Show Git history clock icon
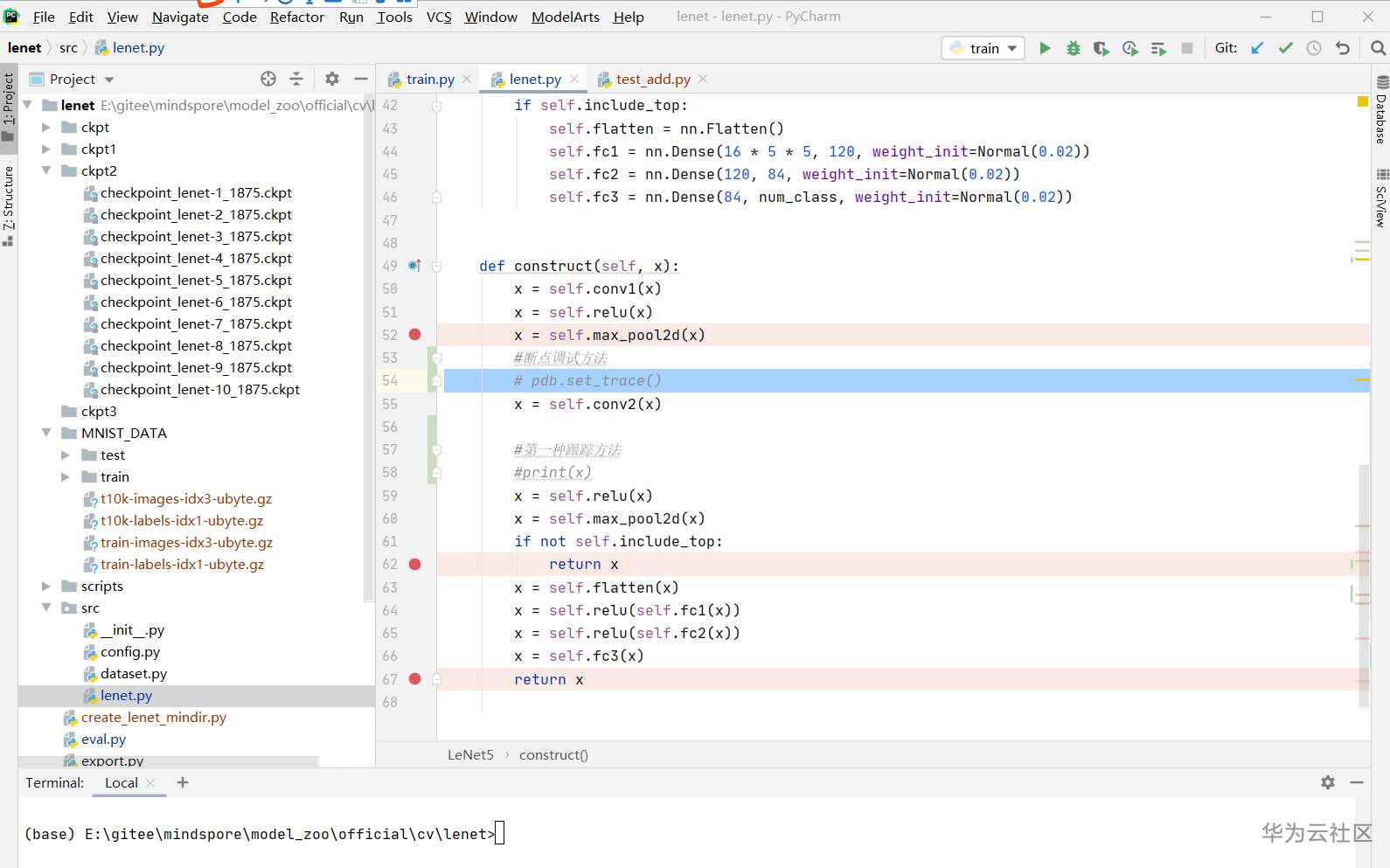 pos(1314,48)
